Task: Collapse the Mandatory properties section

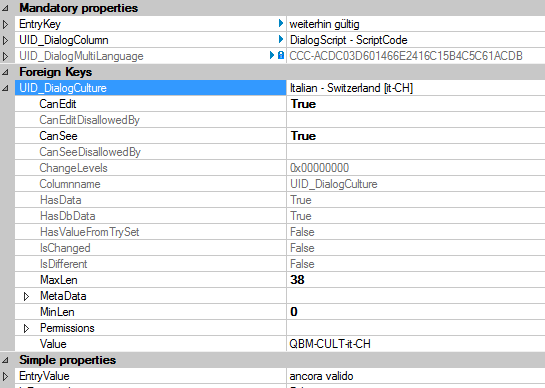Action: click(x=6, y=8)
